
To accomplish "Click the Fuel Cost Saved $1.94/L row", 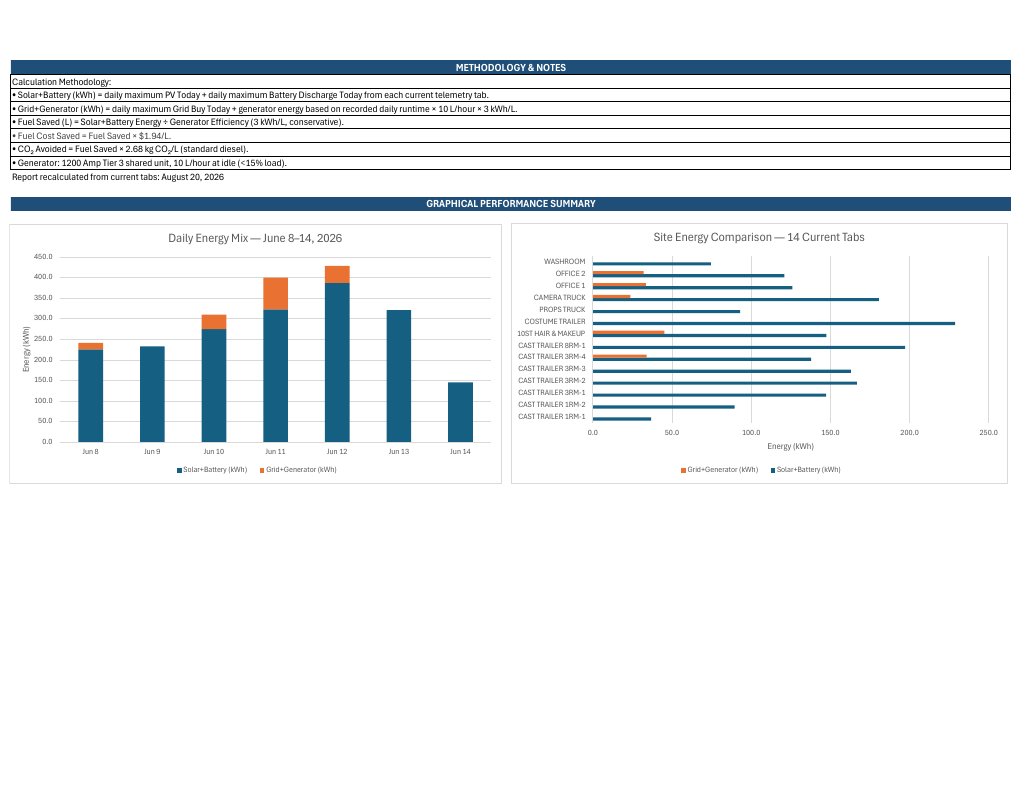I will click(511, 136).
